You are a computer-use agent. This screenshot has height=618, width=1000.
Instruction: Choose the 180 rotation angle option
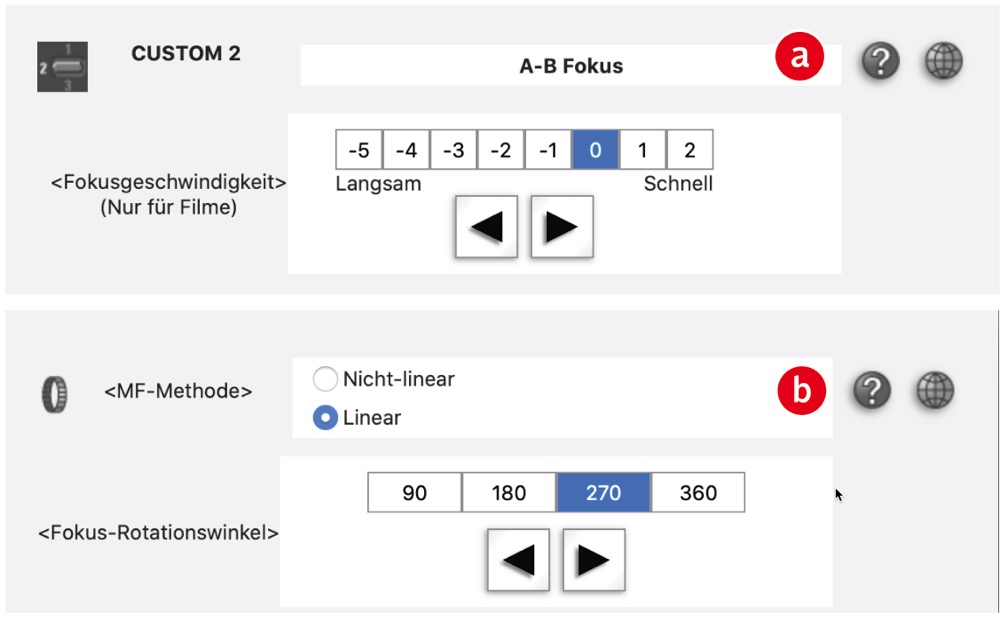pos(508,493)
